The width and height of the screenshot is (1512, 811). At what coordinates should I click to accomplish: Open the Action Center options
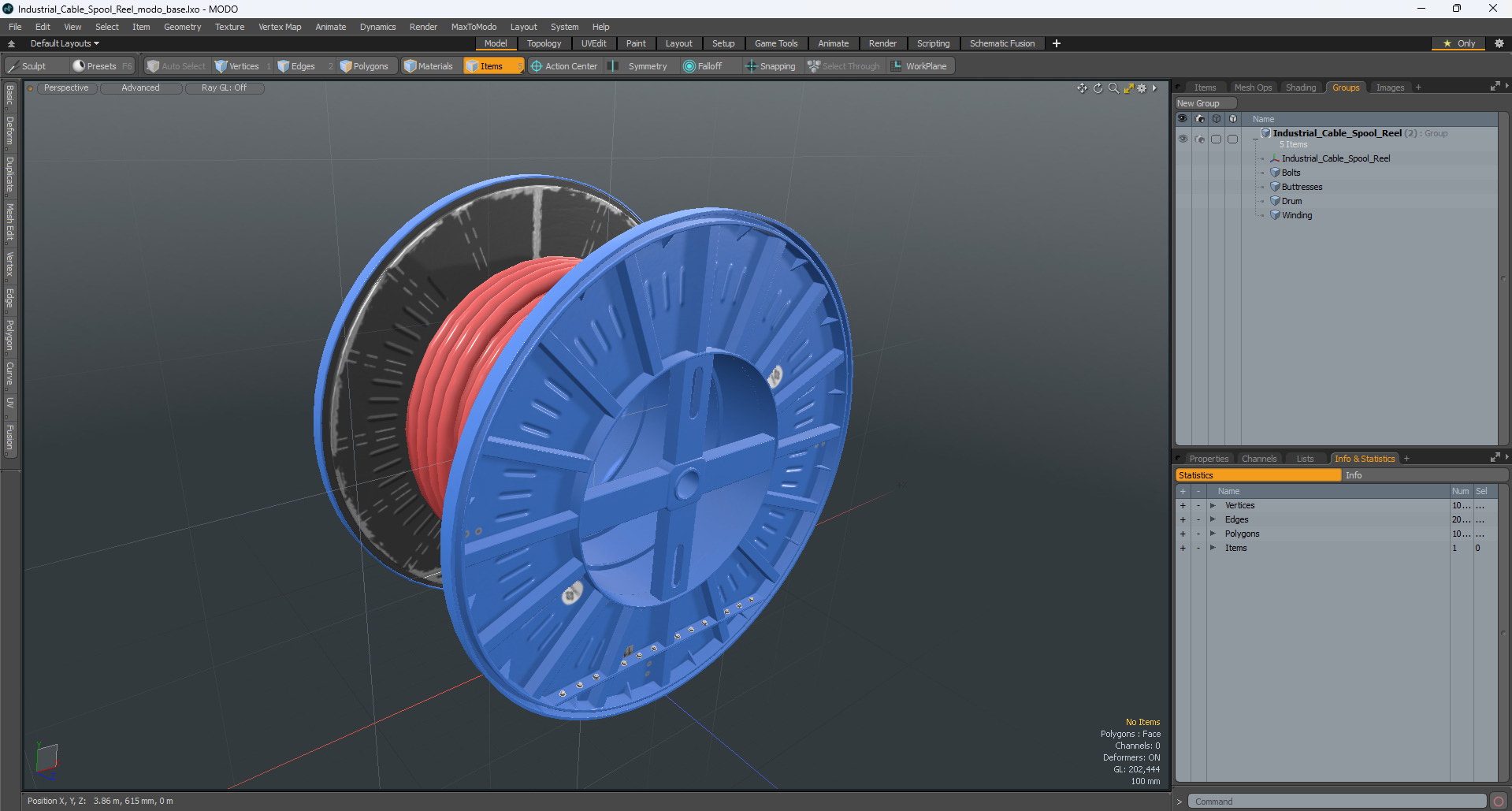pos(564,66)
